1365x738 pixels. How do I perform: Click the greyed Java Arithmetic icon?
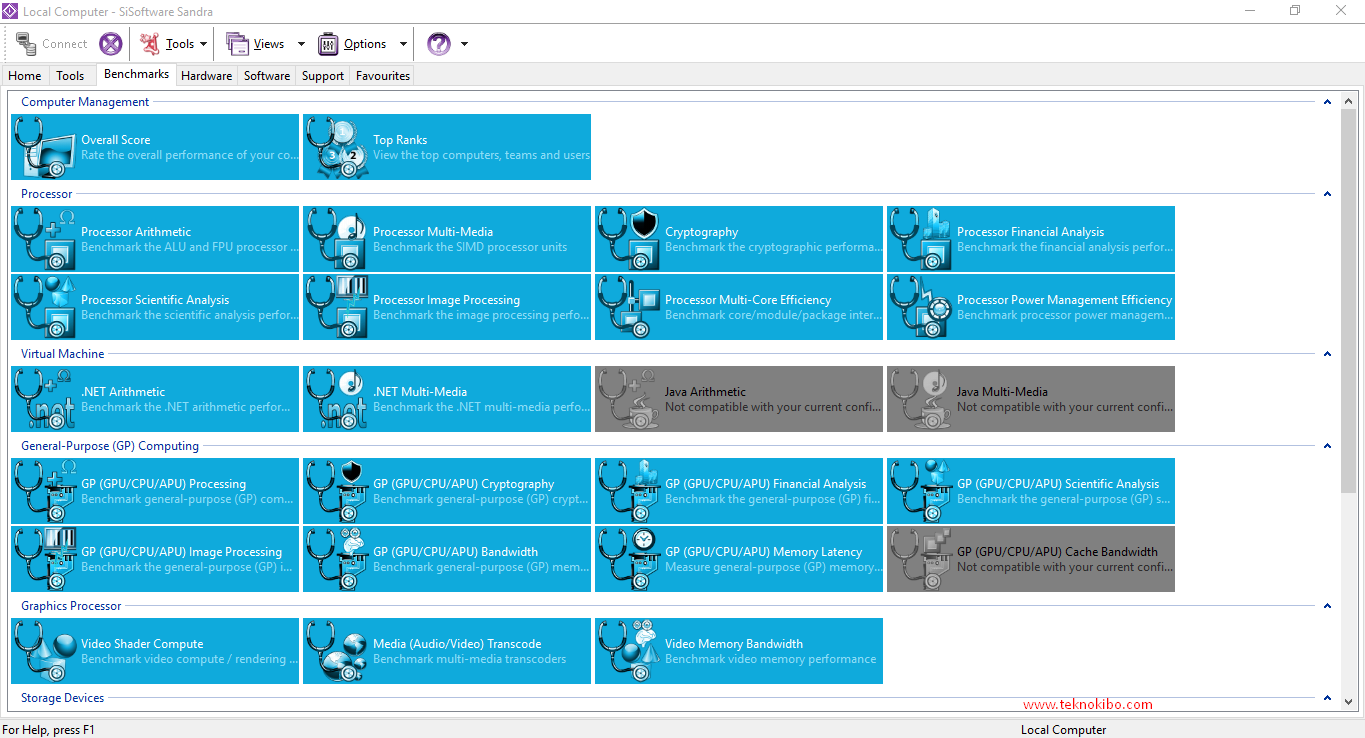[x=628, y=399]
